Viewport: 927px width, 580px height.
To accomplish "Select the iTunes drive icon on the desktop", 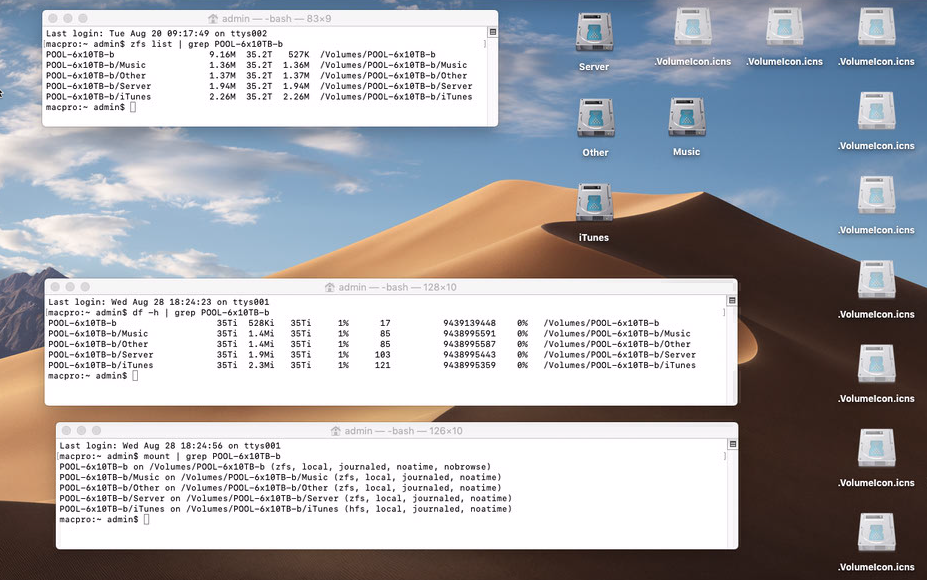I will tap(594, 203).
